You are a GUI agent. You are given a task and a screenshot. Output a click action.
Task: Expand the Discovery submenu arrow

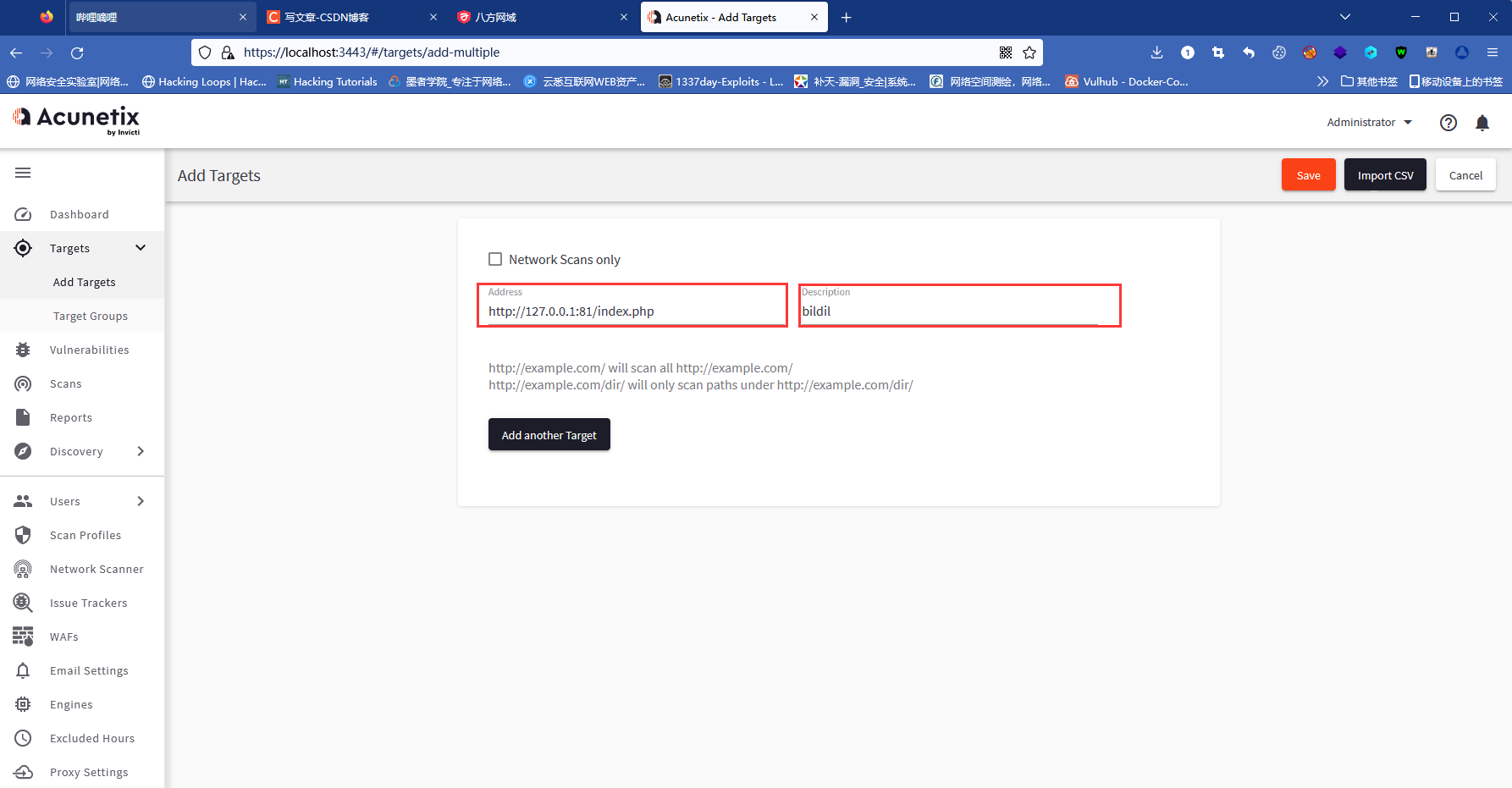point(141,451)
